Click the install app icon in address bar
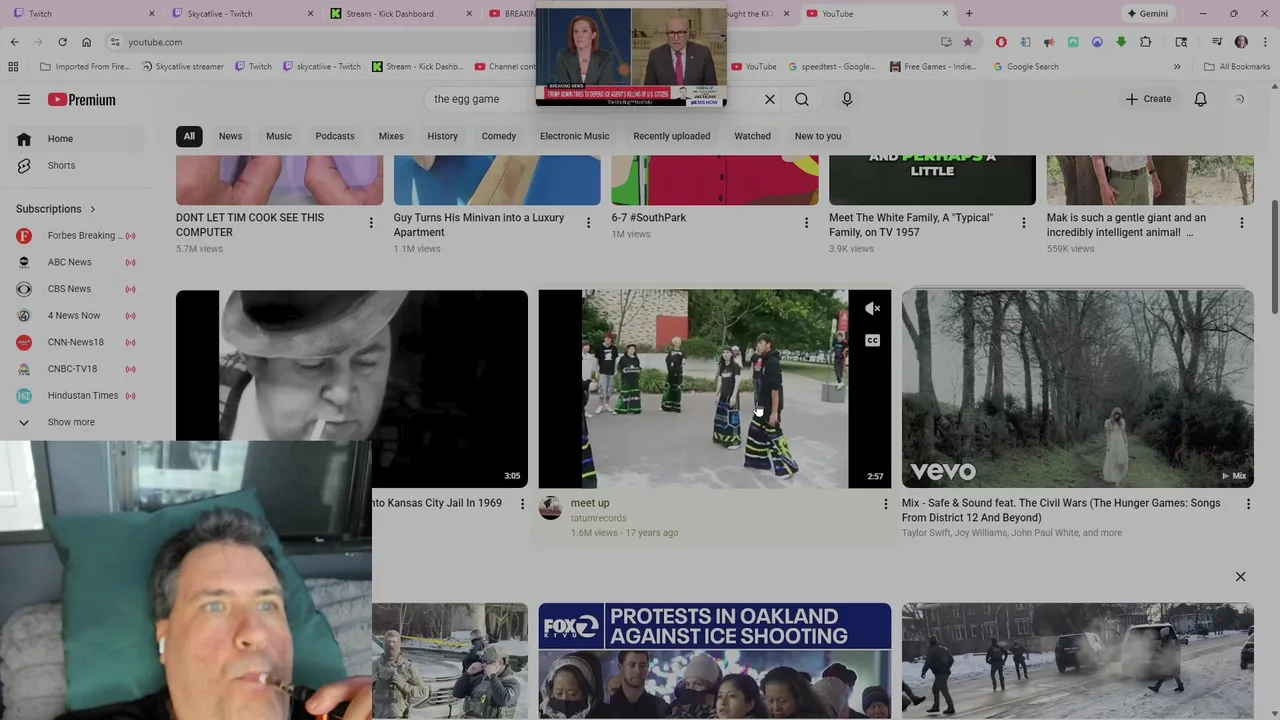This screenshot has height=720, width=1280. [946, 42]
